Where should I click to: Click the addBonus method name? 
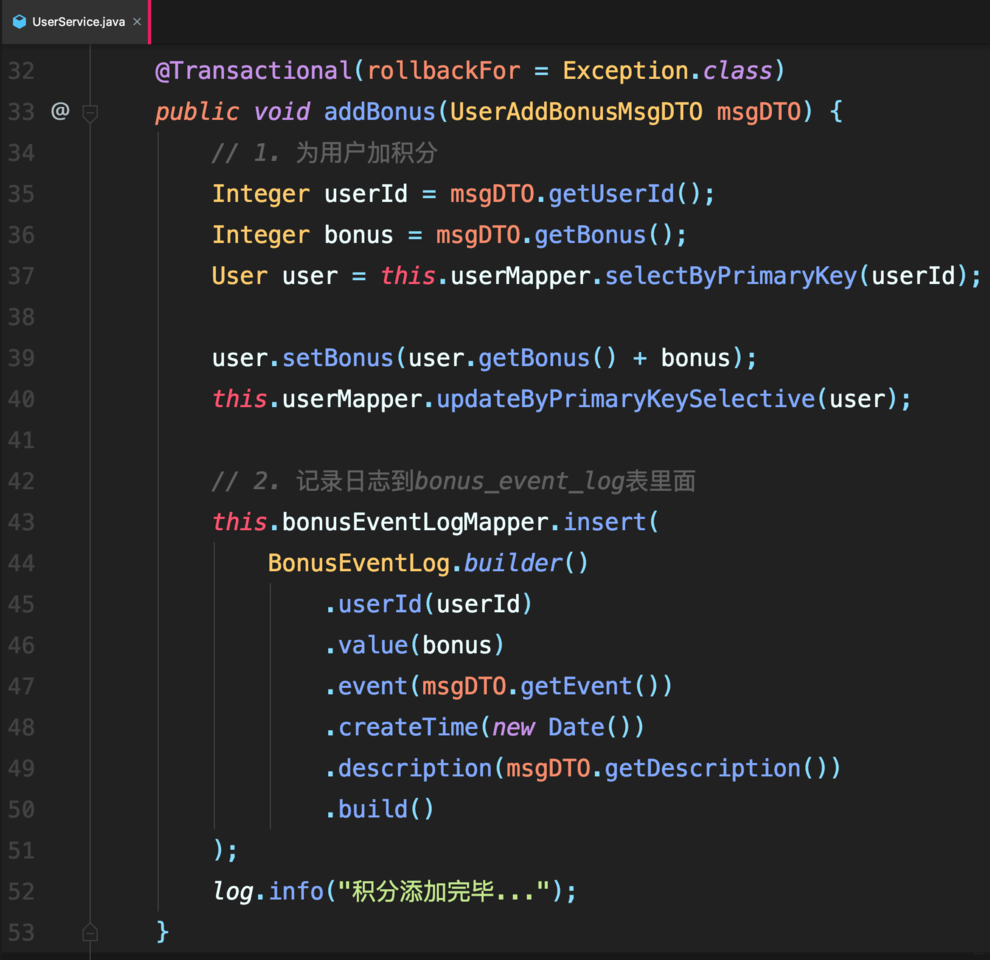(x=380, y=112)
